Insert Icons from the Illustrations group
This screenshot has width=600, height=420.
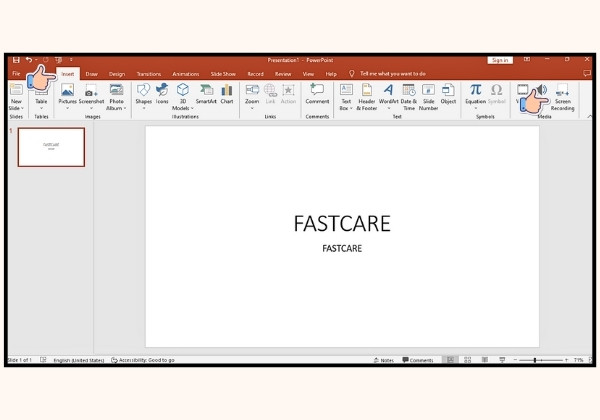162,94
